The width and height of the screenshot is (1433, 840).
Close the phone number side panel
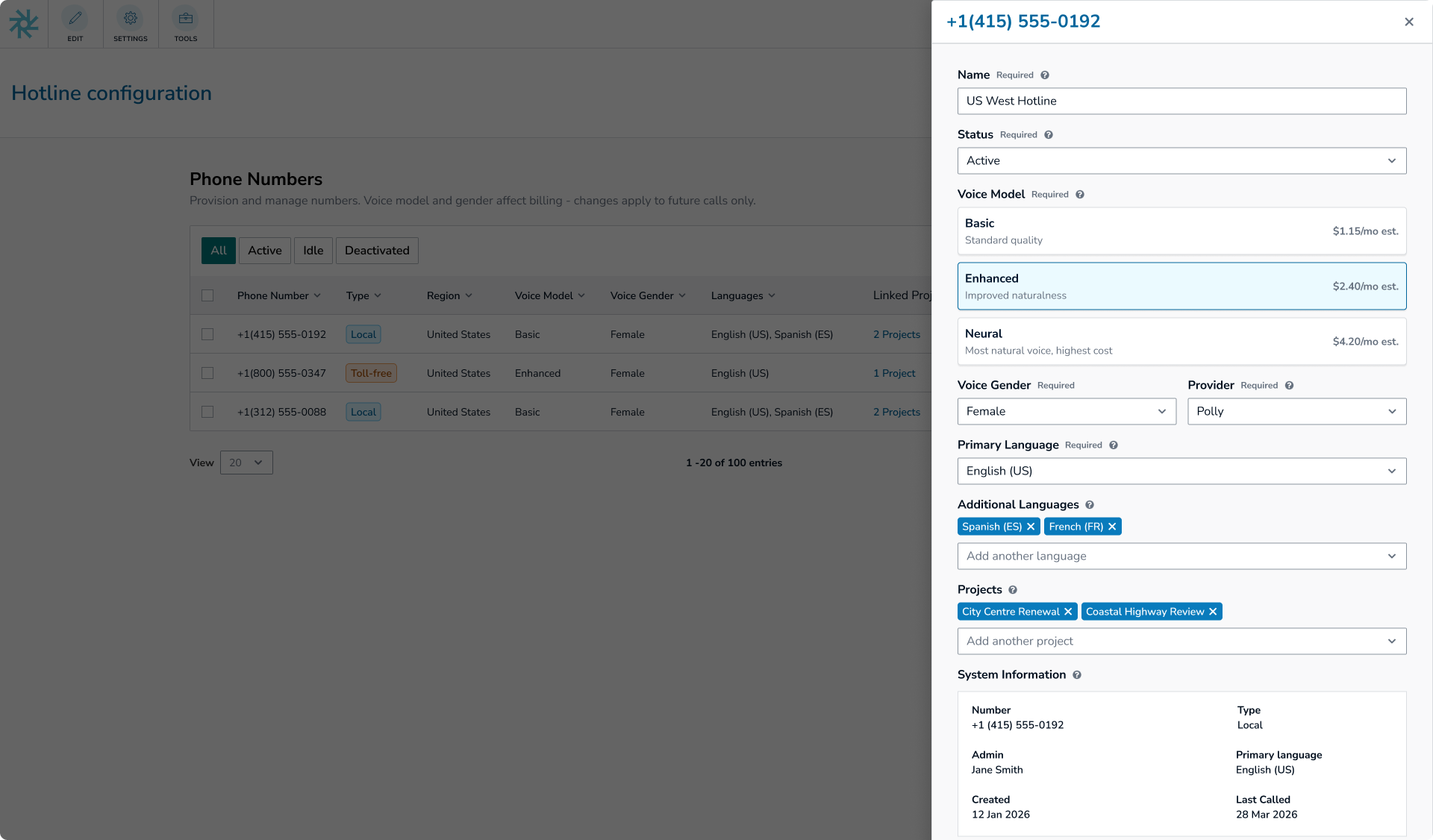click(x=1409, y=22)
